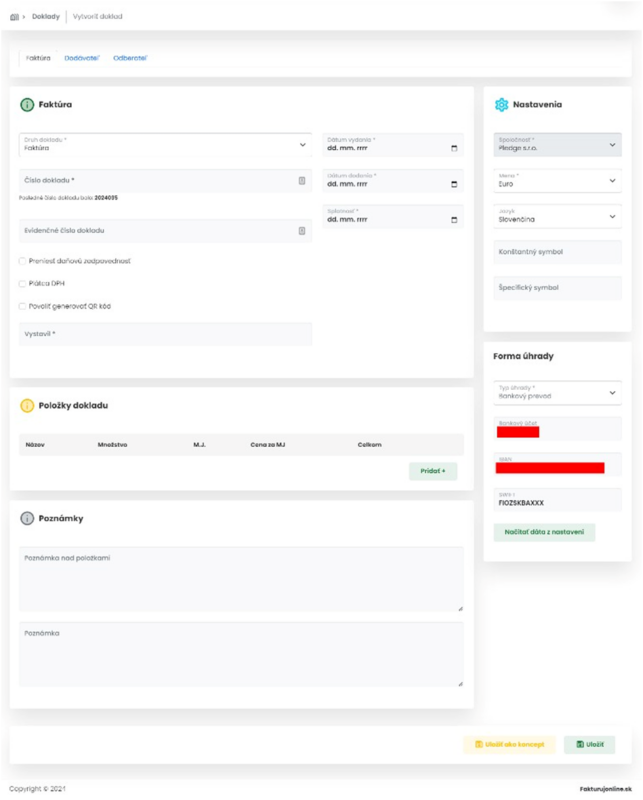Viewport: 643px width, 800px height.
Task: Switch to the Dodávateľ tab
Action: click(x=82, y=58)
